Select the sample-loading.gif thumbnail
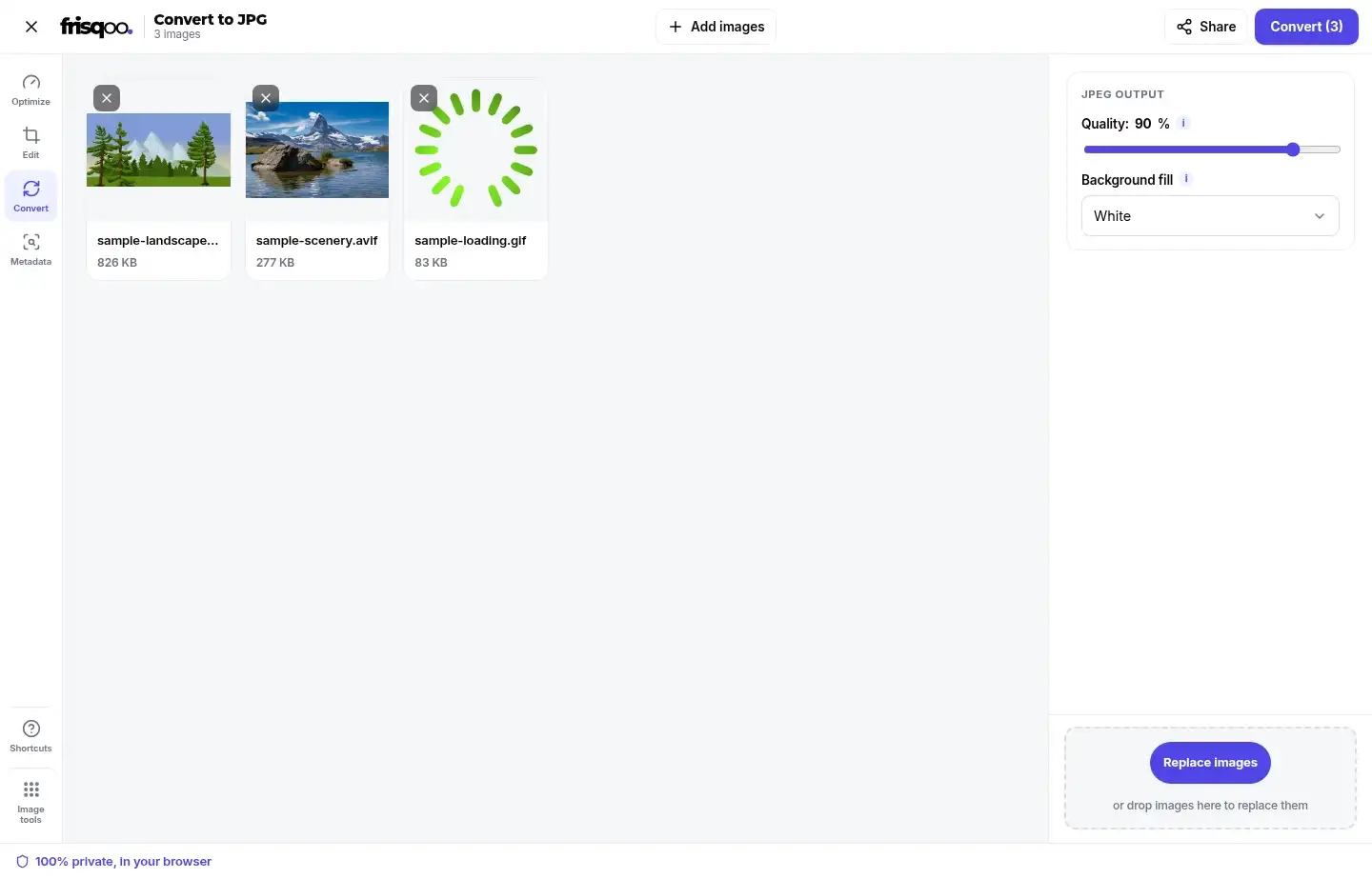The image size is (1372, 879). coord(476,149)
